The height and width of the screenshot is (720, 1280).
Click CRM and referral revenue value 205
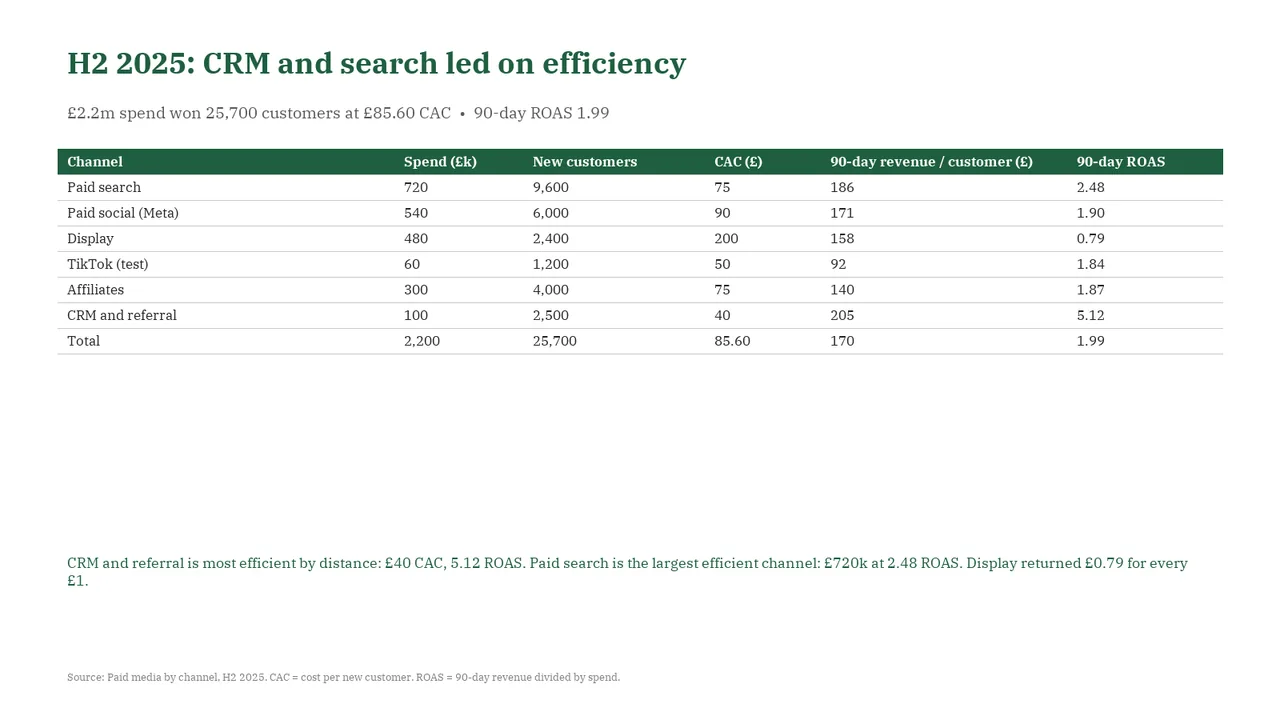tap(842, 315)
